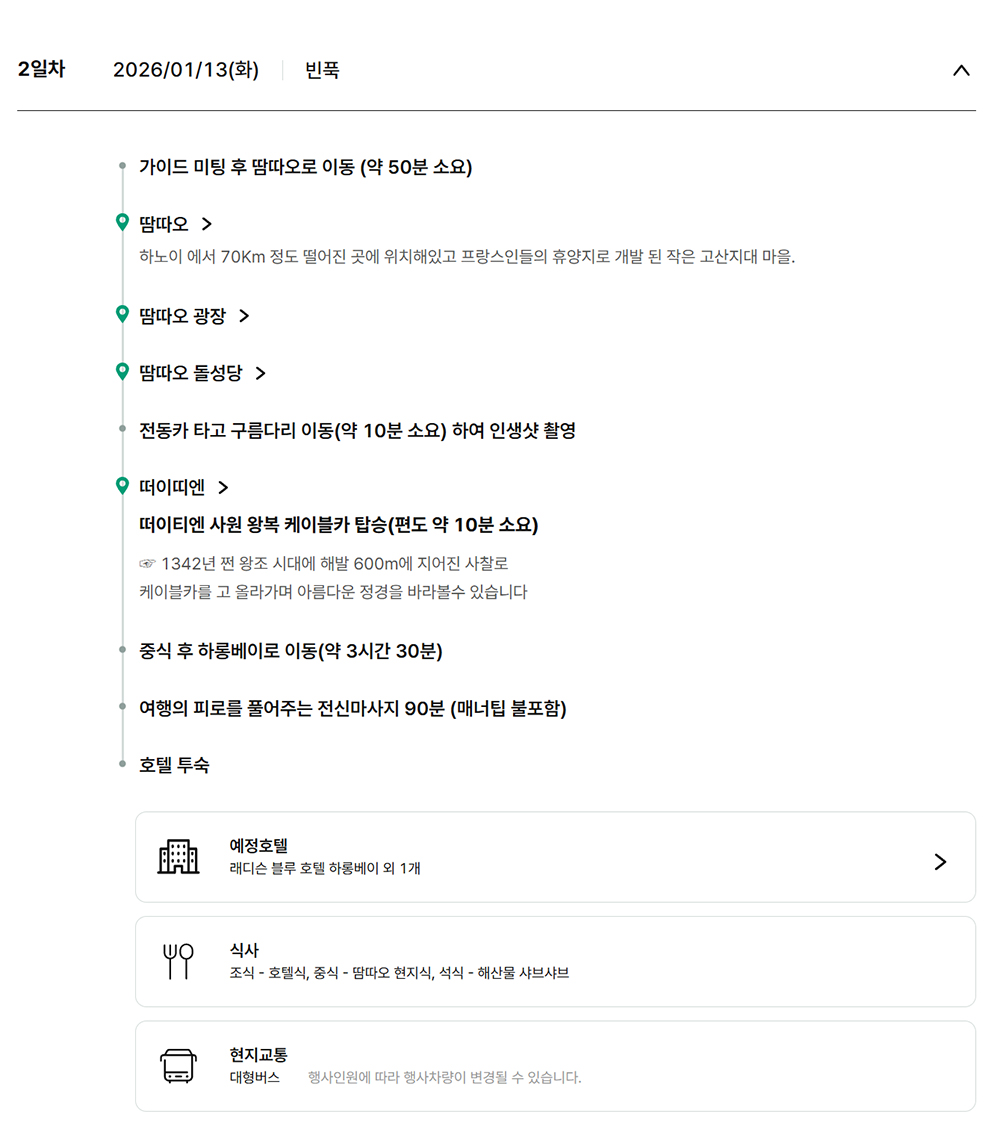Click the bus transportation icon
This screenshot has width=1000, height=1142.
click(178, 1066)
